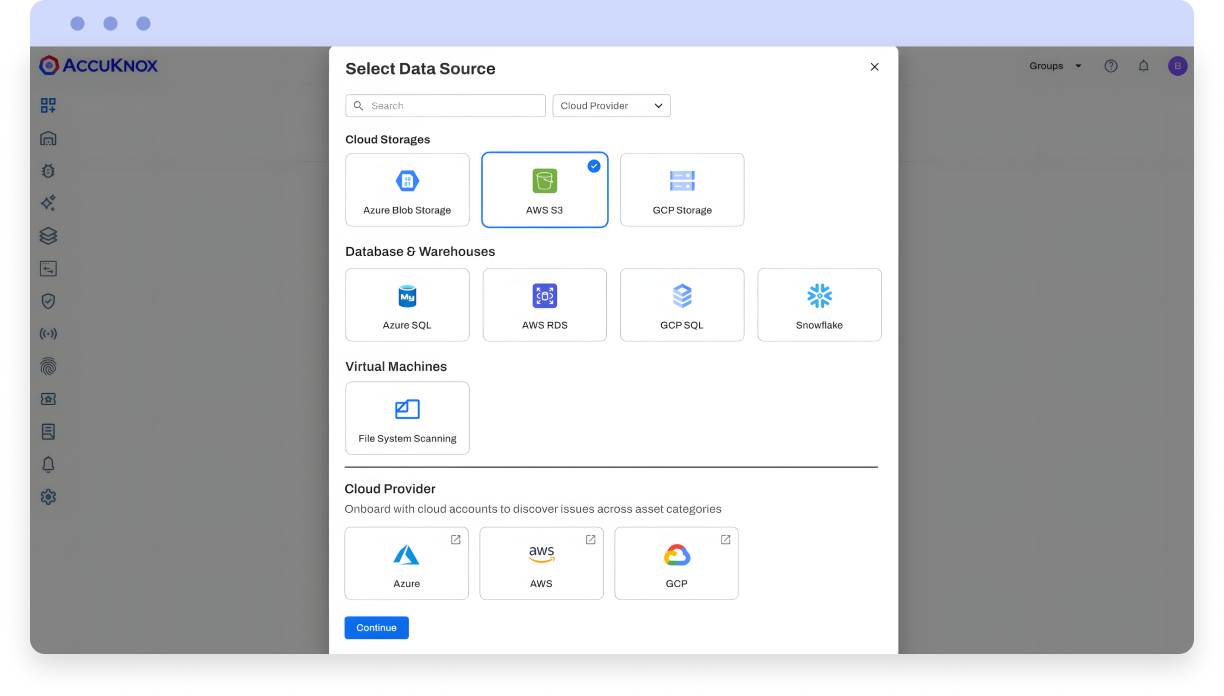
Task: Choose the AWS RDS database card
Action: (x=545, y=305)
